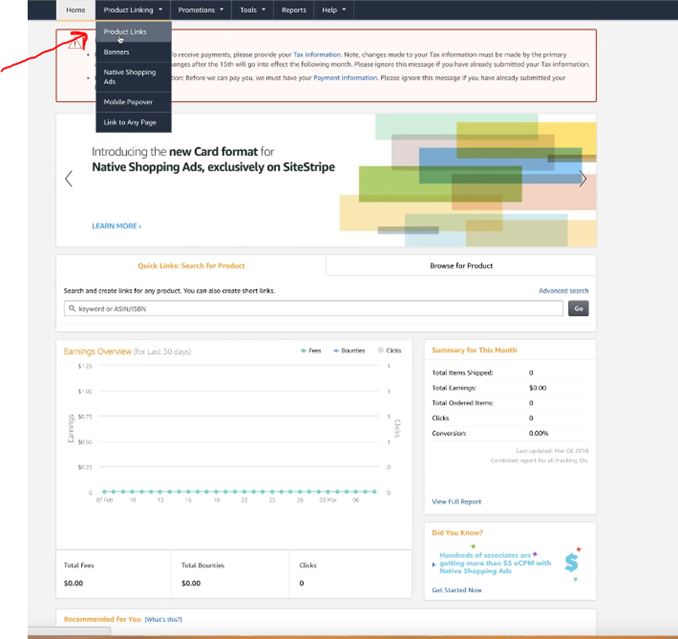This screenshot has width=678, height=639.
Task: Show the previous banner slide
Action: pyautogui.click(x=68, y=179)
